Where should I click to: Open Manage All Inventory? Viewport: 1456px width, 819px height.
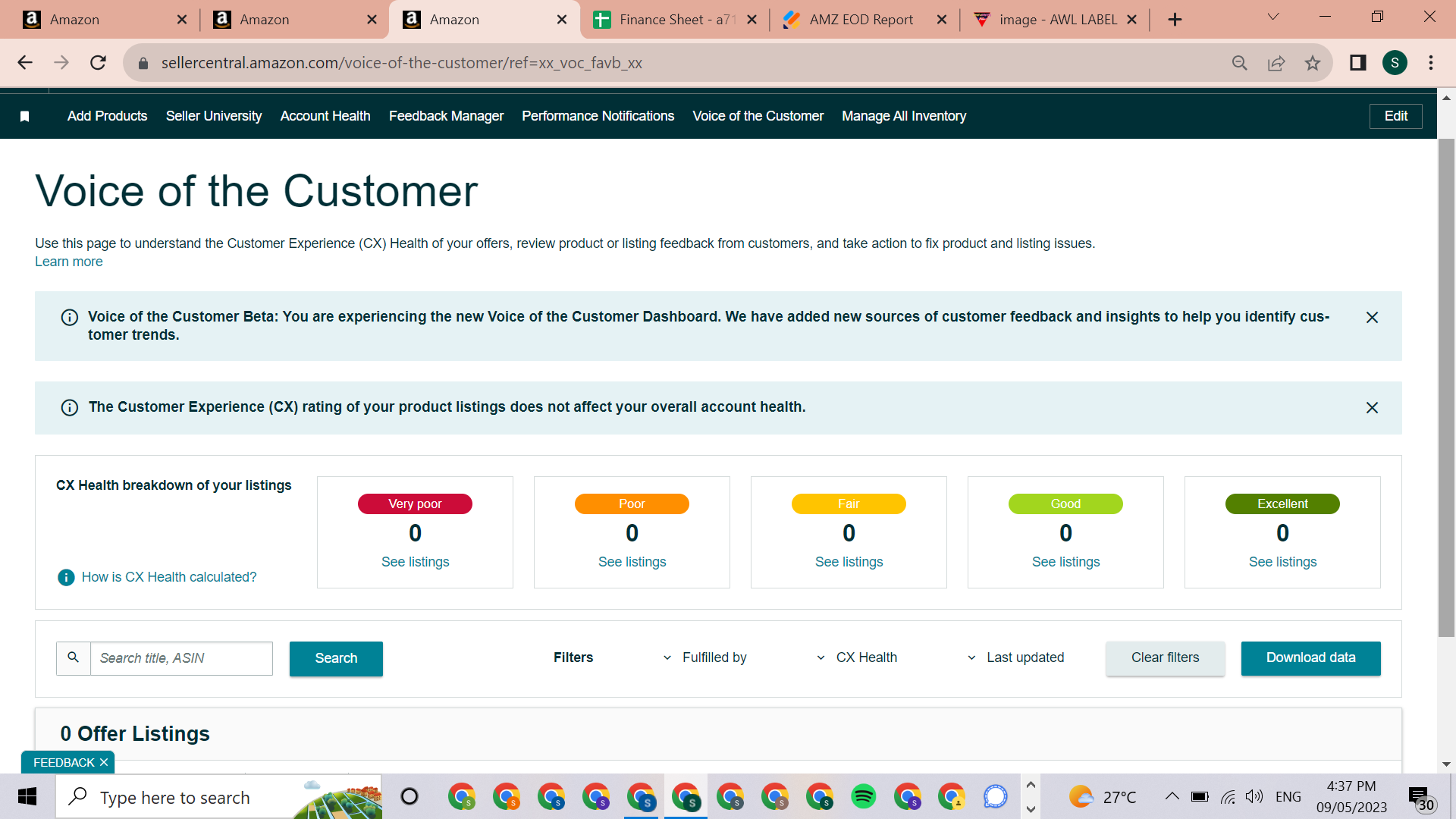tap(904, 116)
